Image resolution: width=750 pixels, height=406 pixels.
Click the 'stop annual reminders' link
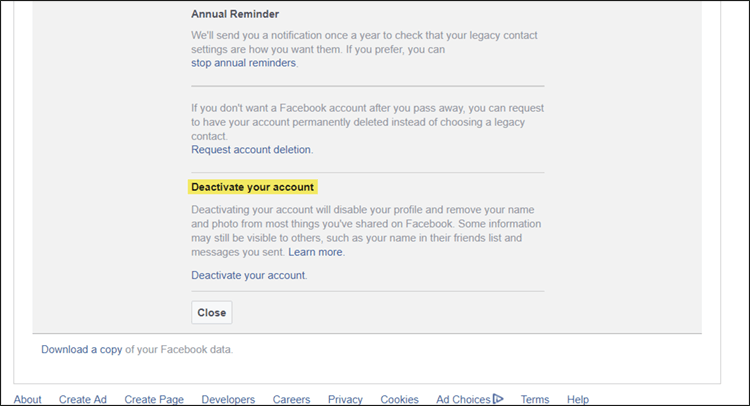(x=243, y=63)
